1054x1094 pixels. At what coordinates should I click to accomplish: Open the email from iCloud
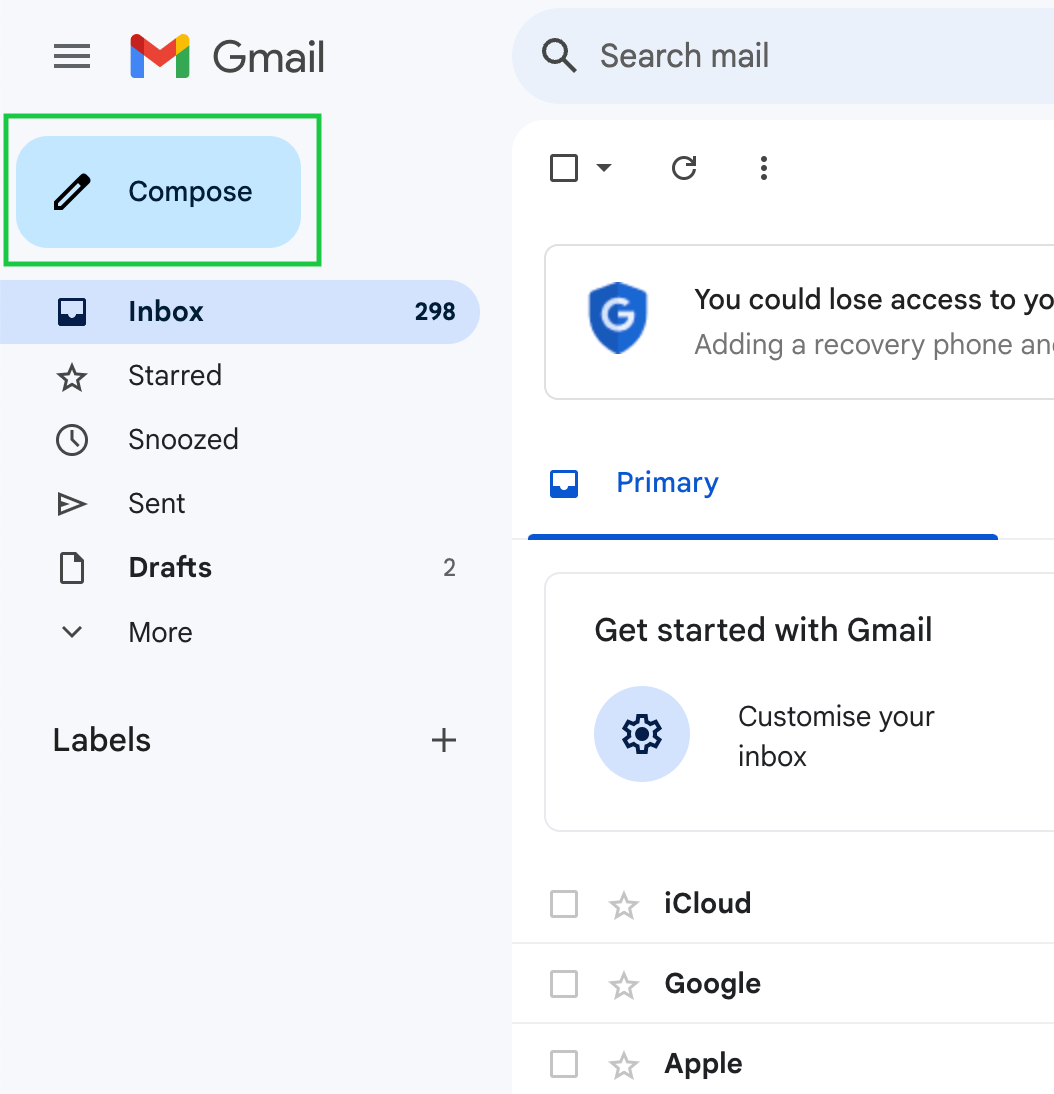click(x=783, y=904)
